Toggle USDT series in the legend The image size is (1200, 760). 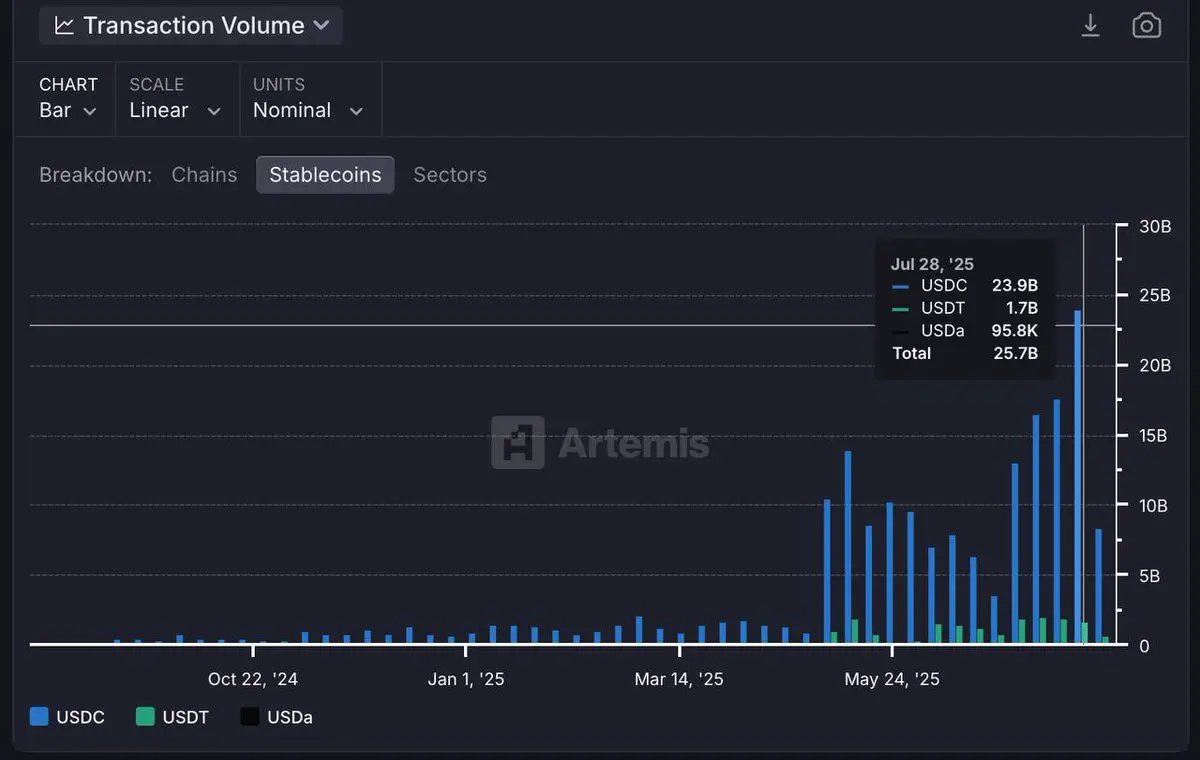[172, 717]
